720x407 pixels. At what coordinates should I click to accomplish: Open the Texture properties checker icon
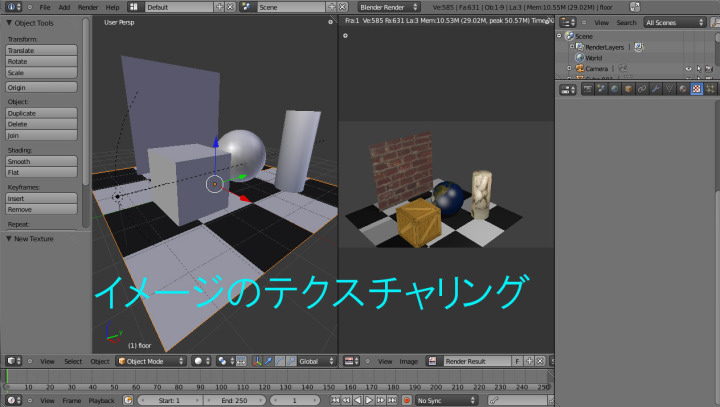tap(696, 89)
